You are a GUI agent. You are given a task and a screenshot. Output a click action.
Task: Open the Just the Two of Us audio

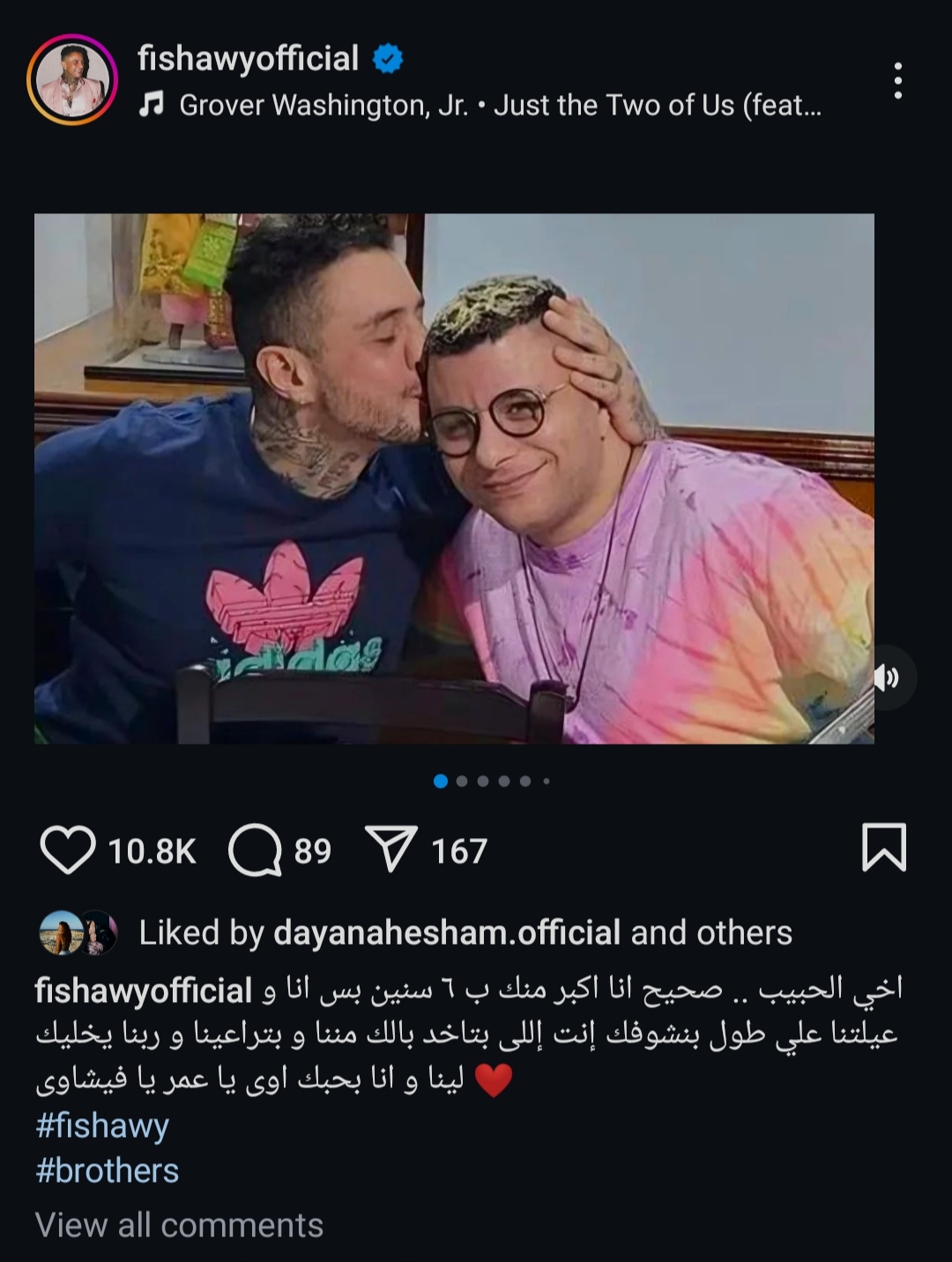point(500,106)
